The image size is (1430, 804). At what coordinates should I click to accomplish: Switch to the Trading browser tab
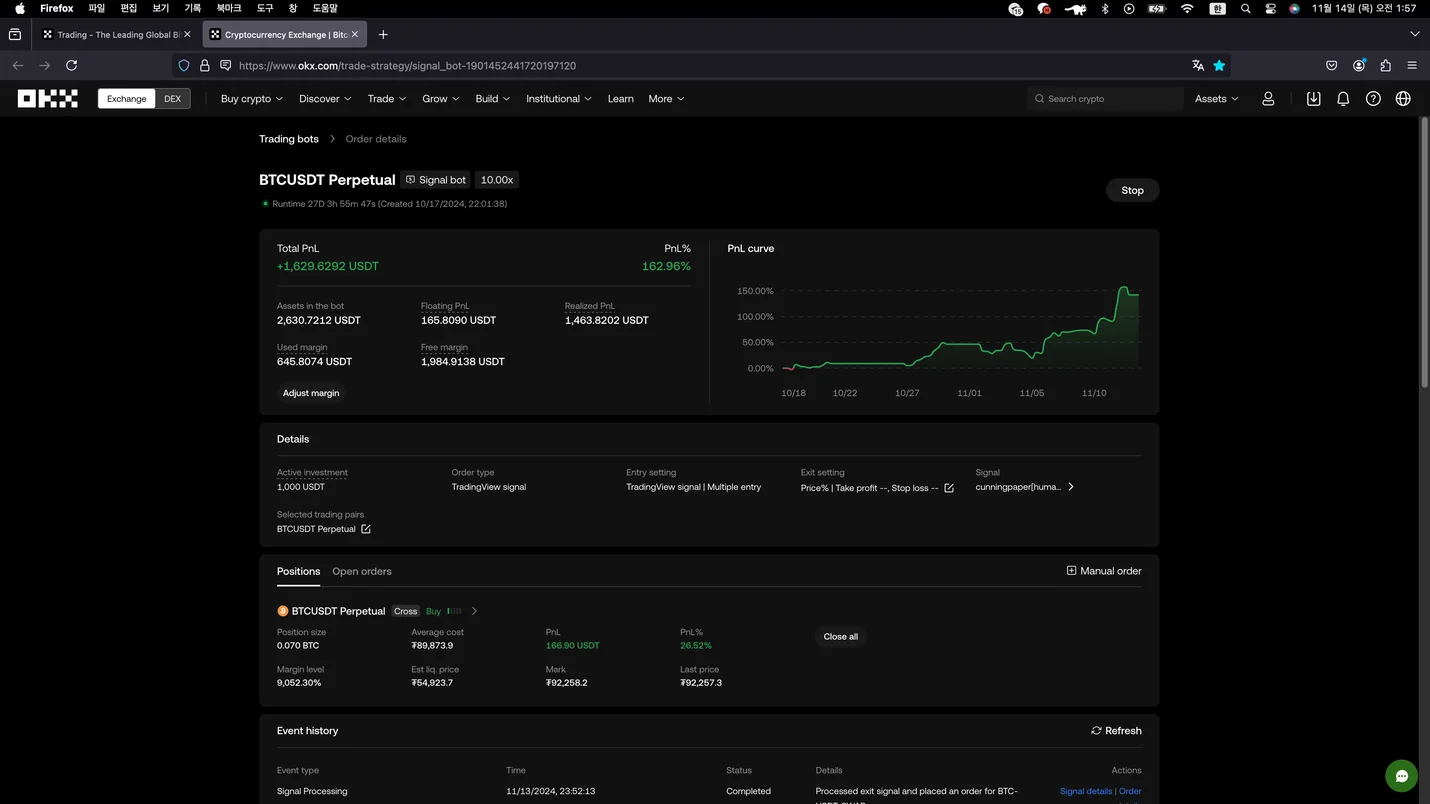tap(117, 34)
